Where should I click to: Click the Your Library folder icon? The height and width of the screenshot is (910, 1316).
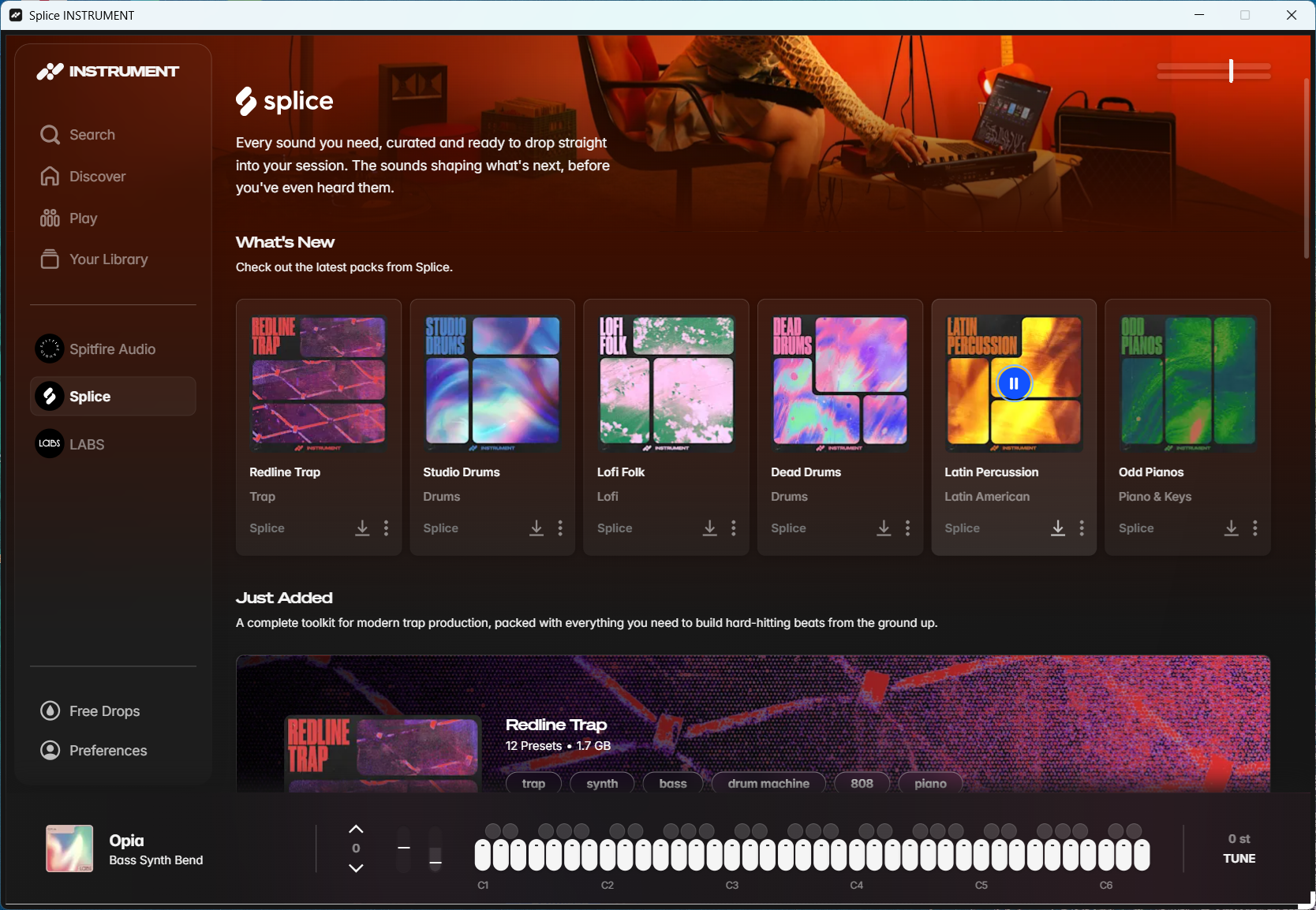click(50, 259)
